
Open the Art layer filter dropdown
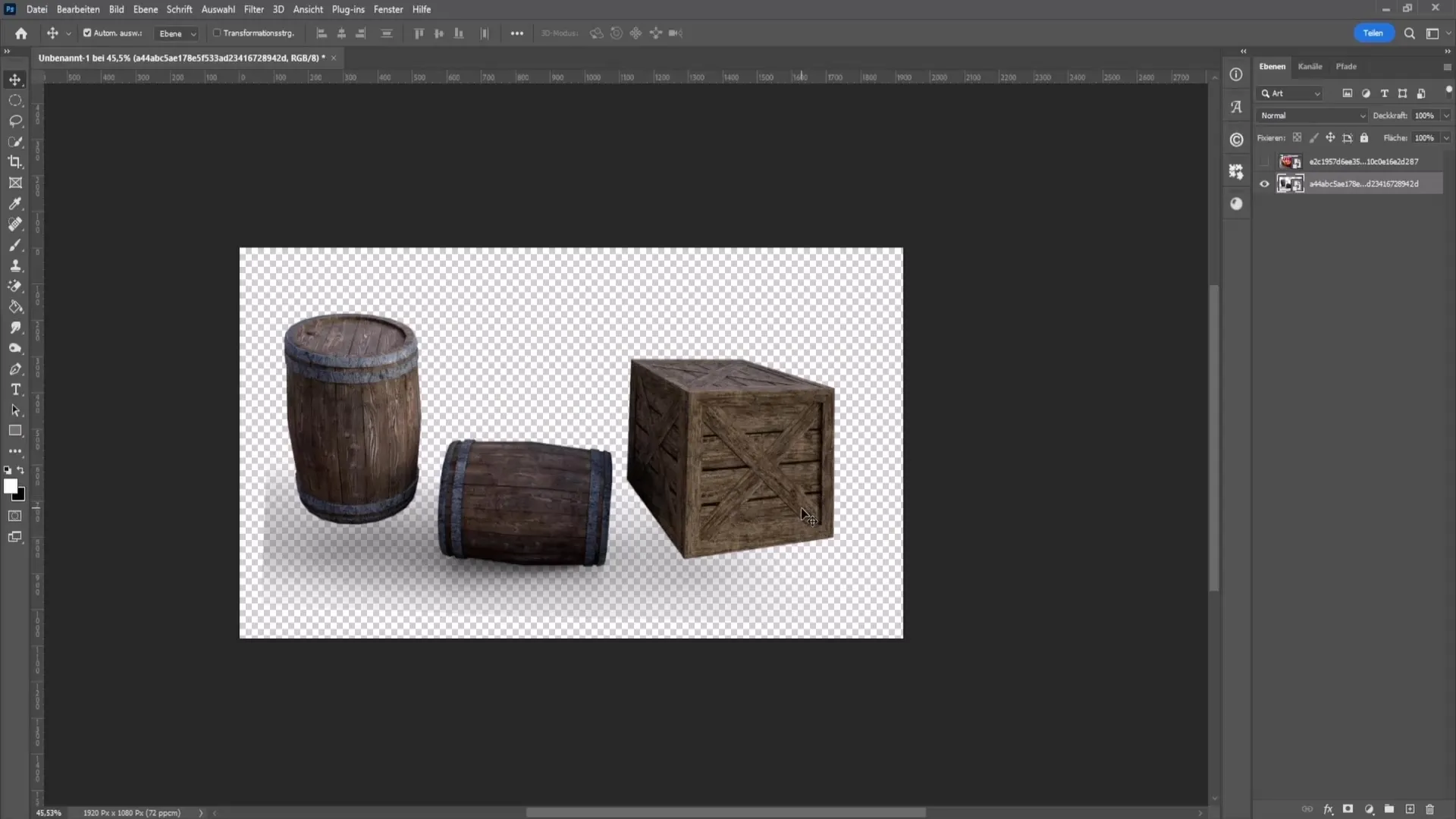point(1291,93)
